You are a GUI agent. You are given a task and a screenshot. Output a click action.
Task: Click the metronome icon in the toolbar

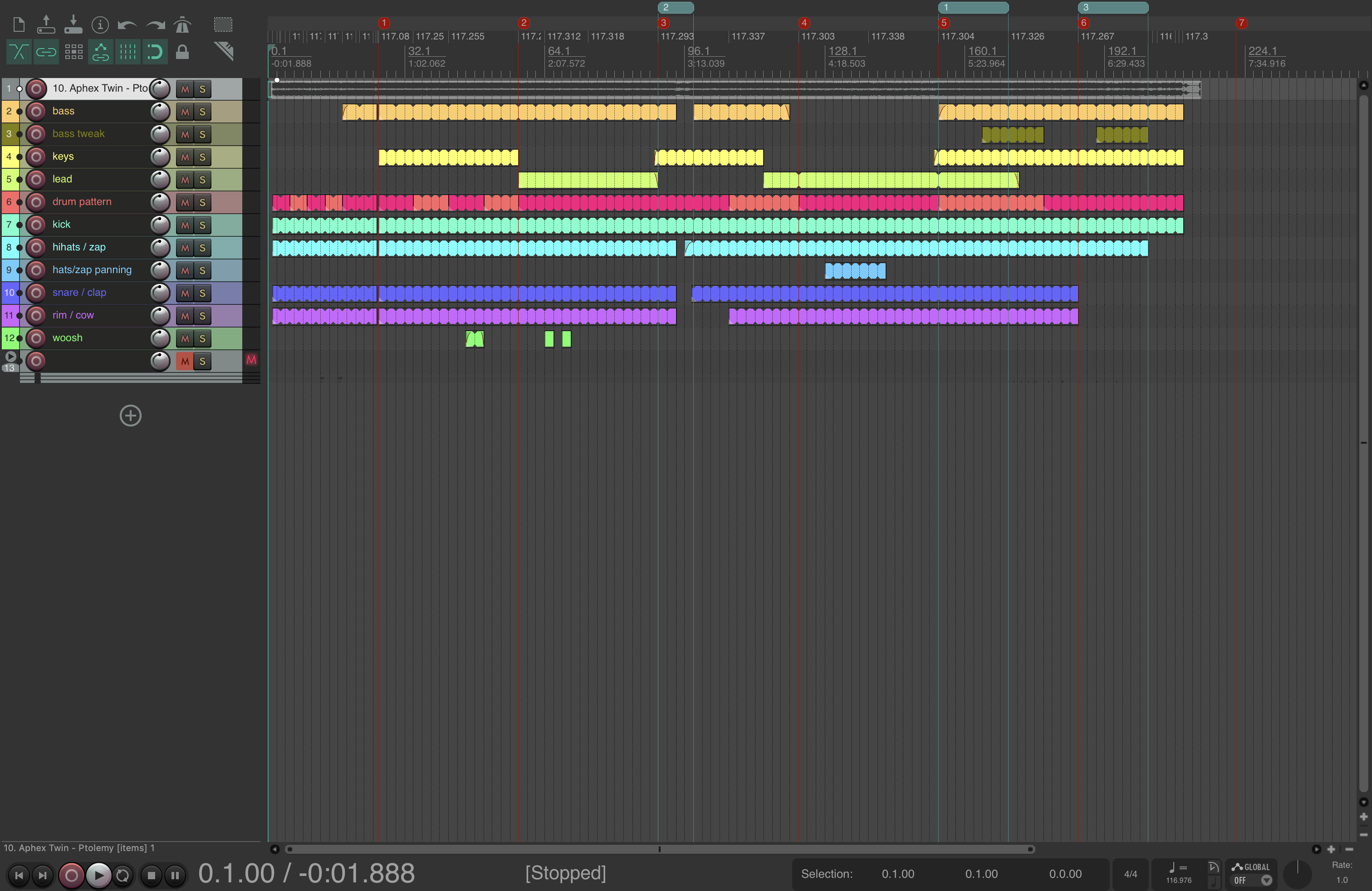coord(182,25)
